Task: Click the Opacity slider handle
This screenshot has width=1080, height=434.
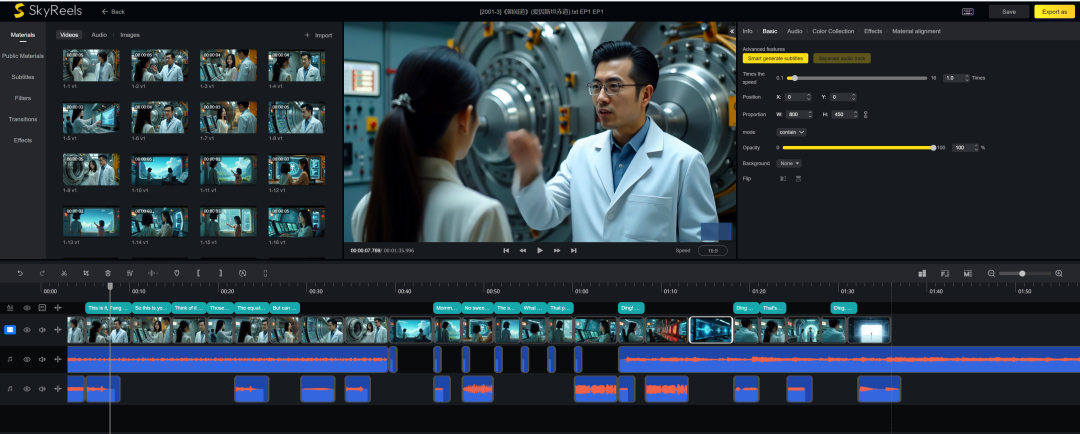Action: [x=933, y=147]
